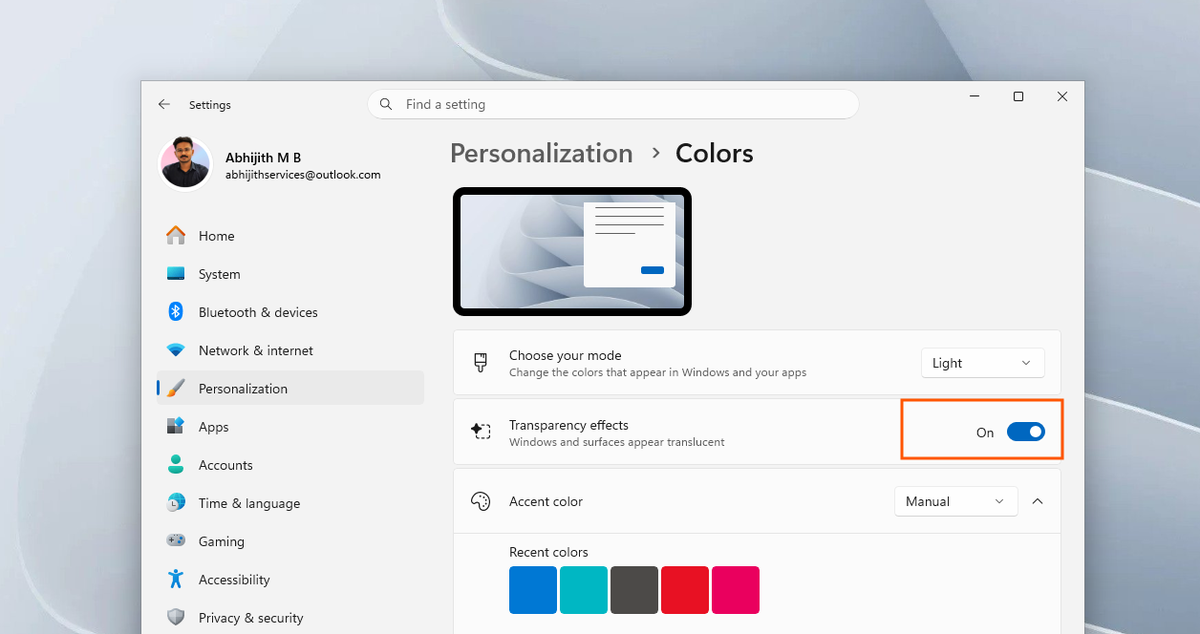Minimize the Settings window
The image size is (1200, 634).
click(x=974, y=97)
